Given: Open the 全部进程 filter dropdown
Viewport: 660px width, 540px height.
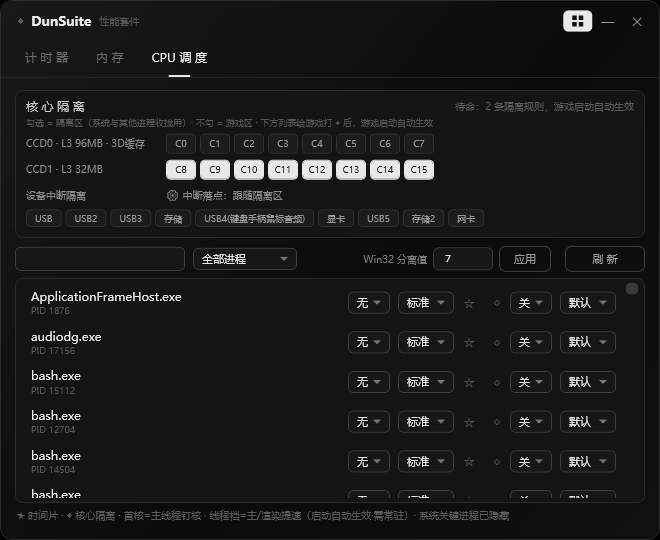Looking at the screenshot, I should pos(245,259).
